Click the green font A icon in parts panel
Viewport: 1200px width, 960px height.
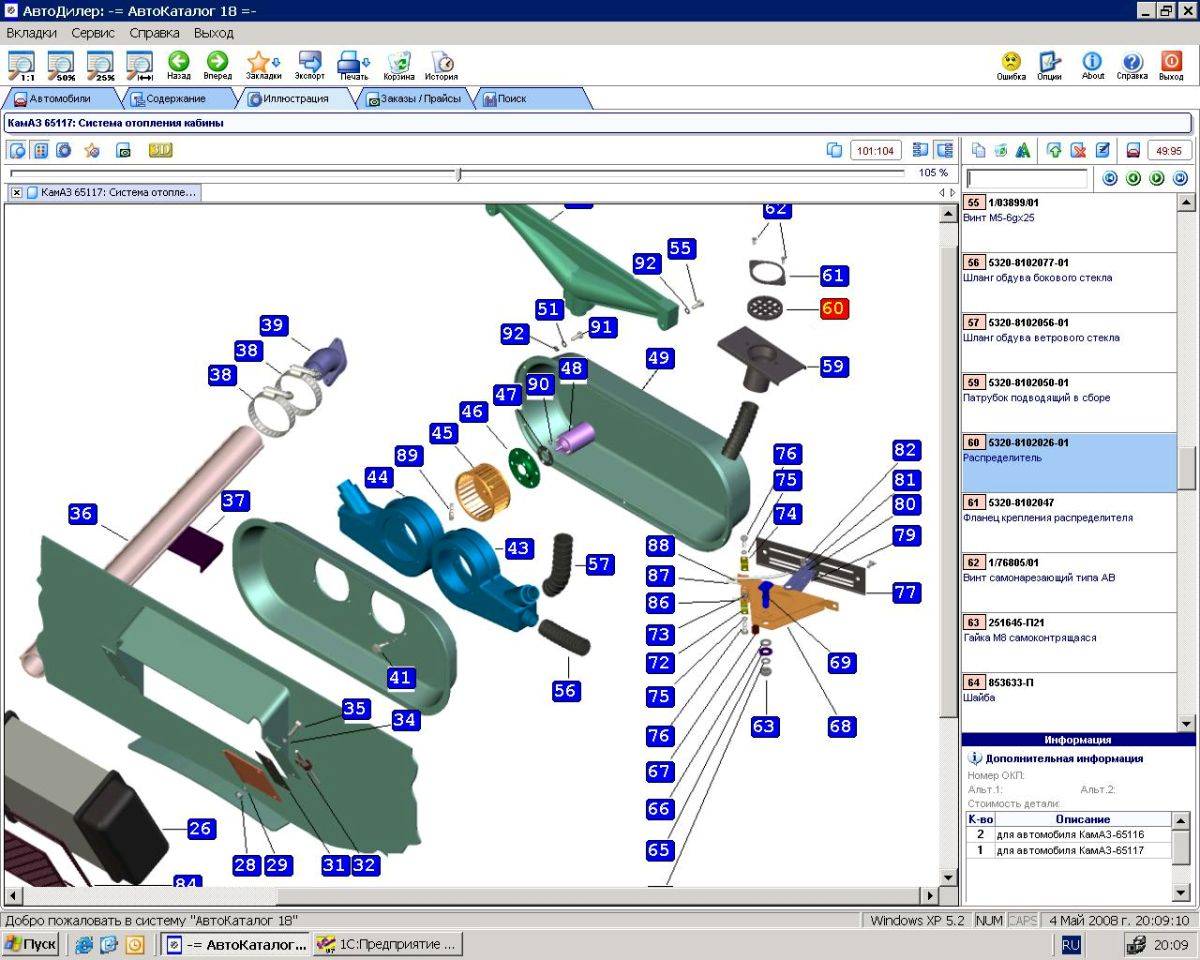pos(1023,150)
